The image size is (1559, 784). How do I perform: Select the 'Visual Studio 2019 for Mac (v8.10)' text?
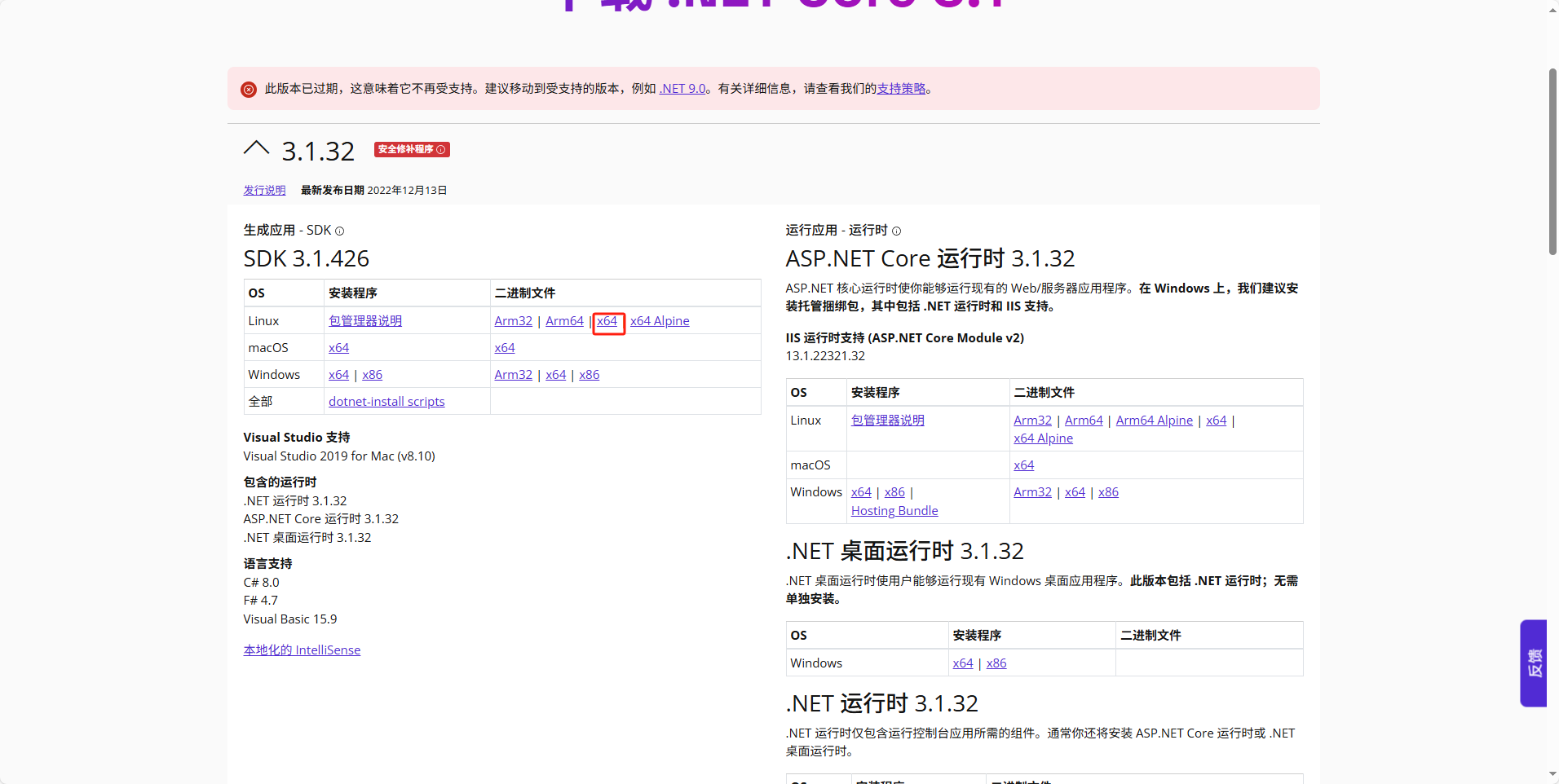click(339, 456)
